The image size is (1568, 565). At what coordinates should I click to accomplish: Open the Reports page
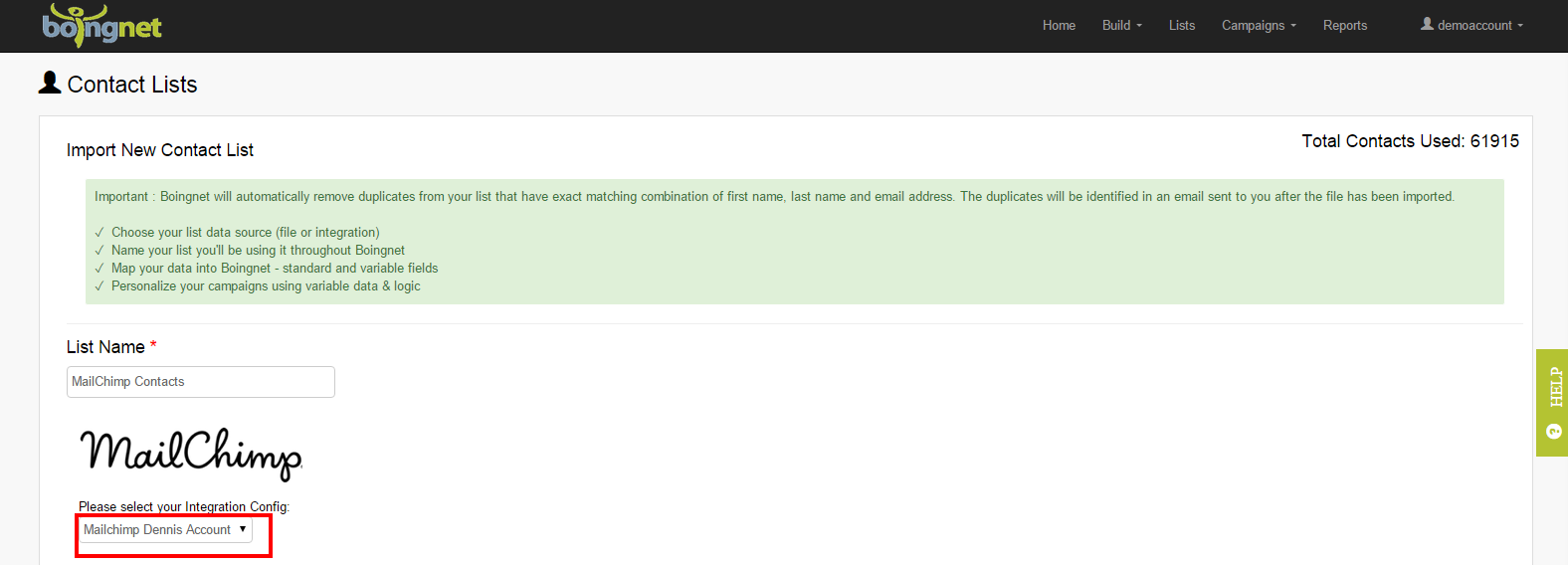click(1345, 26)
